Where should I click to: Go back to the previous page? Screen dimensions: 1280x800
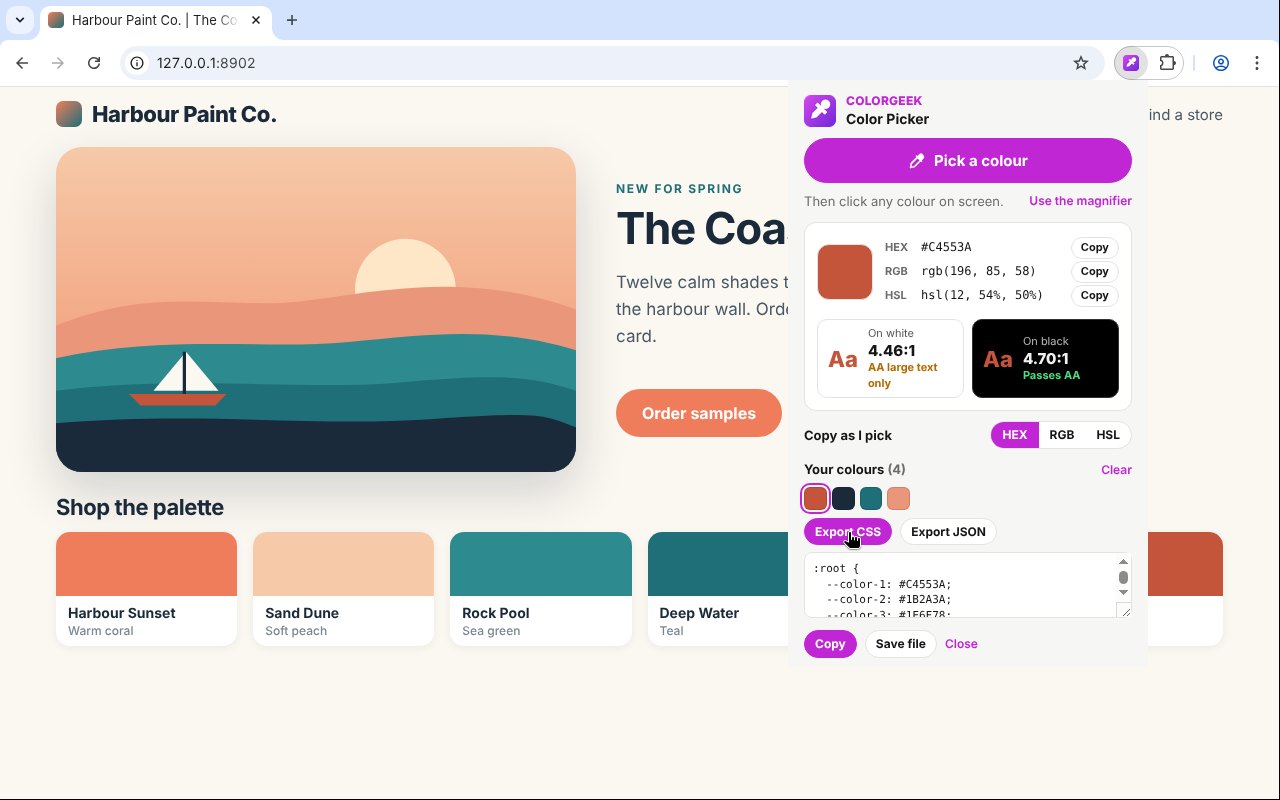click(x=22, y=63)
